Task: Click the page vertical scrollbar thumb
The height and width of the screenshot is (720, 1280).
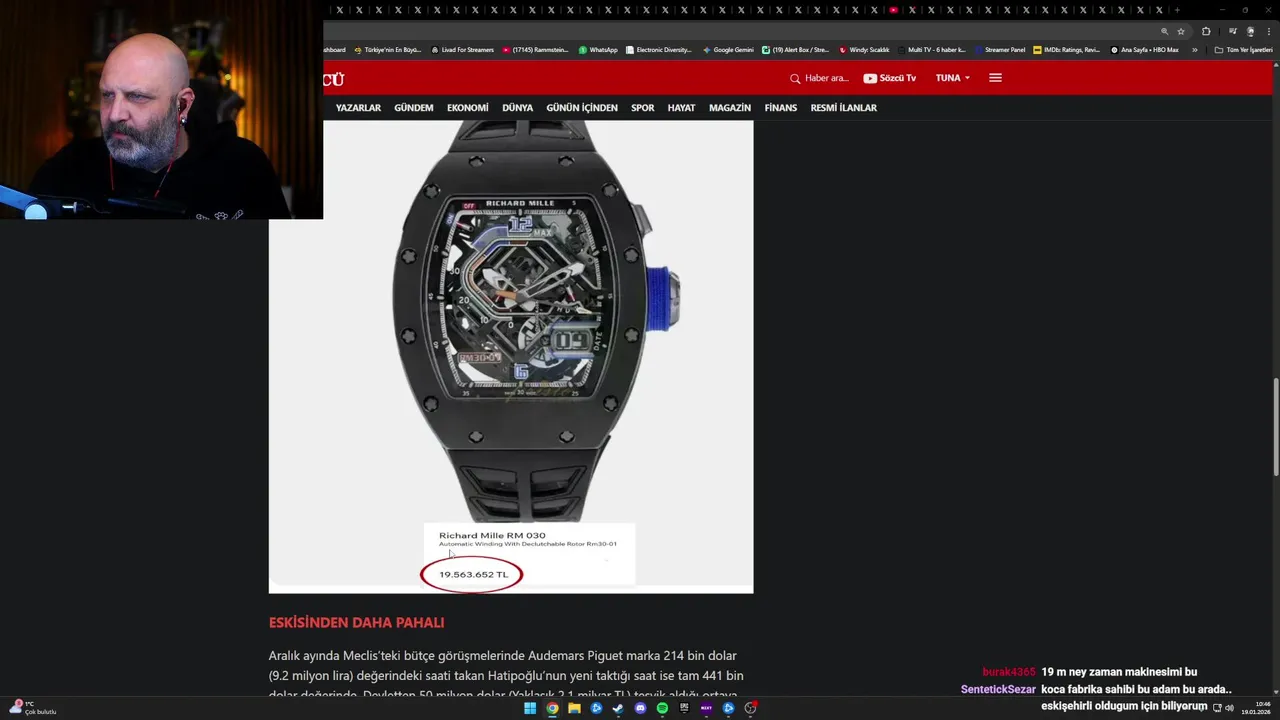Action: pyautogui.click(x=1275, y=427)
